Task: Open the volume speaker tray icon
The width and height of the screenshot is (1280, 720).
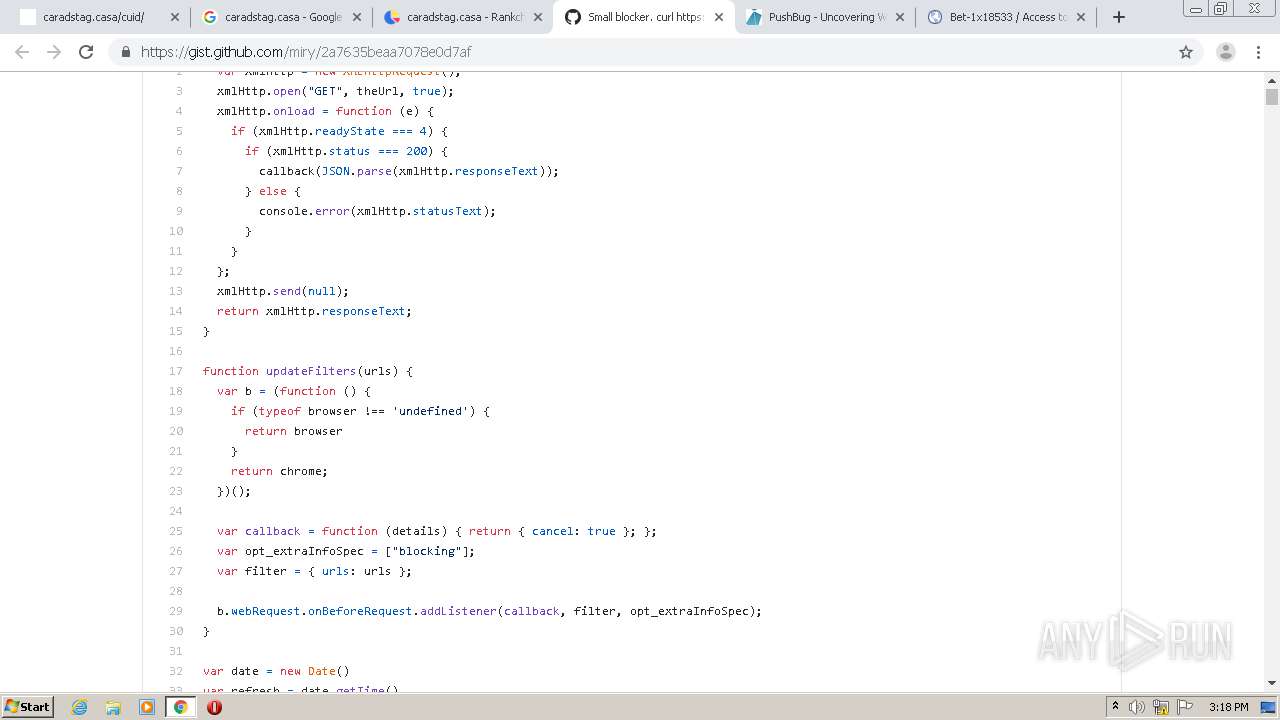Action: pos(1137,707)
